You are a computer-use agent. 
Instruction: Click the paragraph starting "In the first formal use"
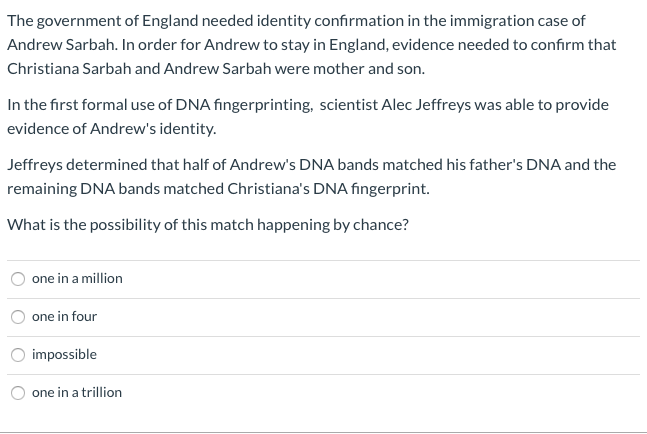pos(308,117)
